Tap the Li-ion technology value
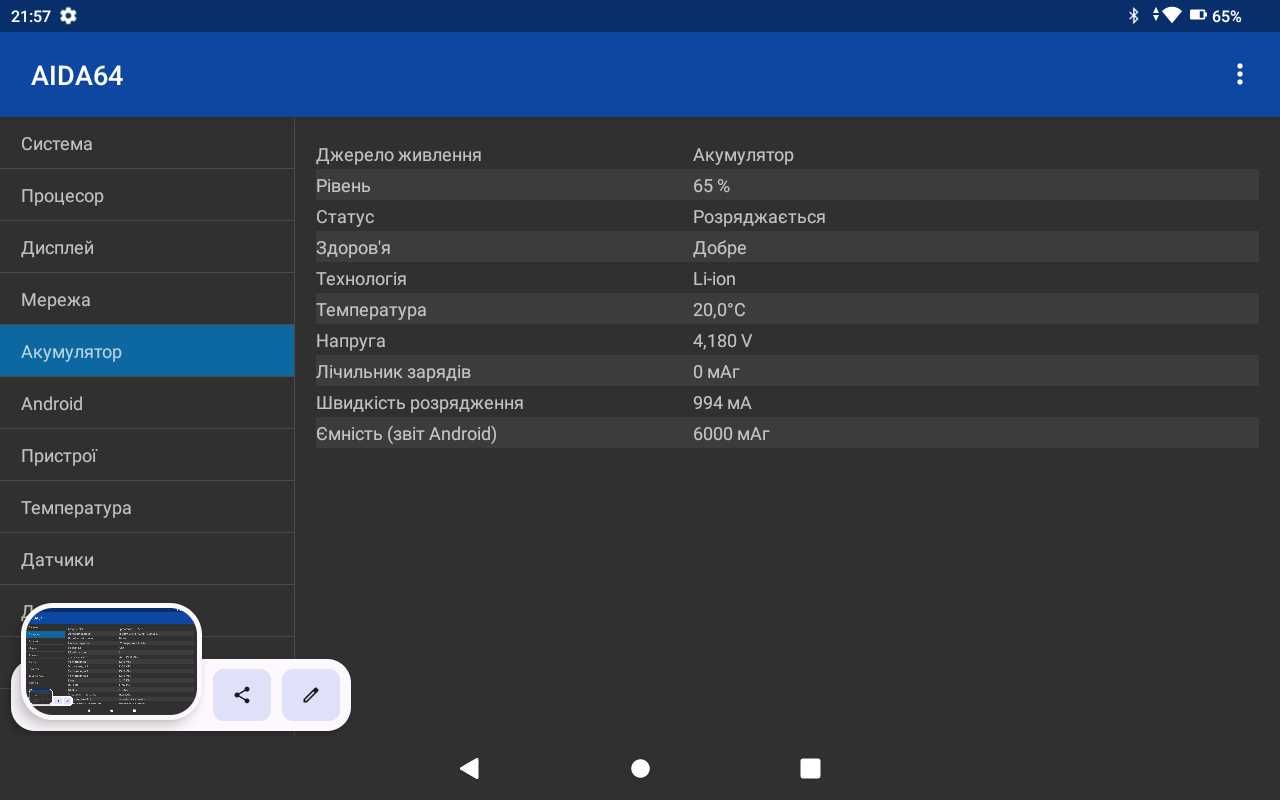Viewport: 1280px width, 800px height. [714, 279]
